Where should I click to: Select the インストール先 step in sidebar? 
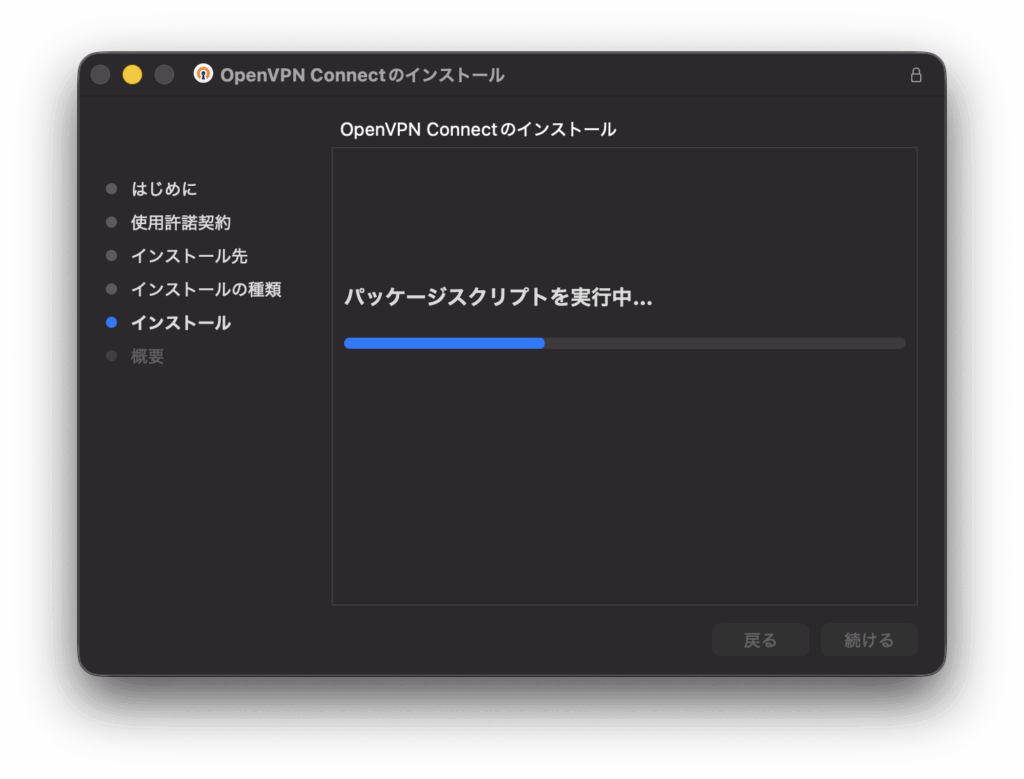tap(189, 256)
